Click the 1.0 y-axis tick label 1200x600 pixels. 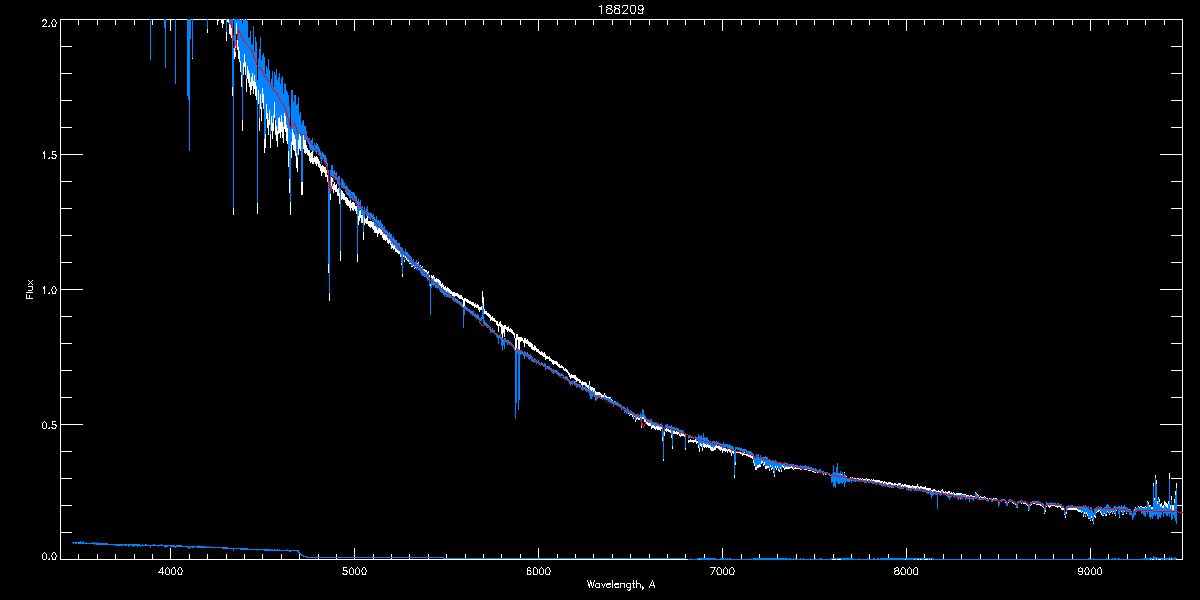[48, 290]
